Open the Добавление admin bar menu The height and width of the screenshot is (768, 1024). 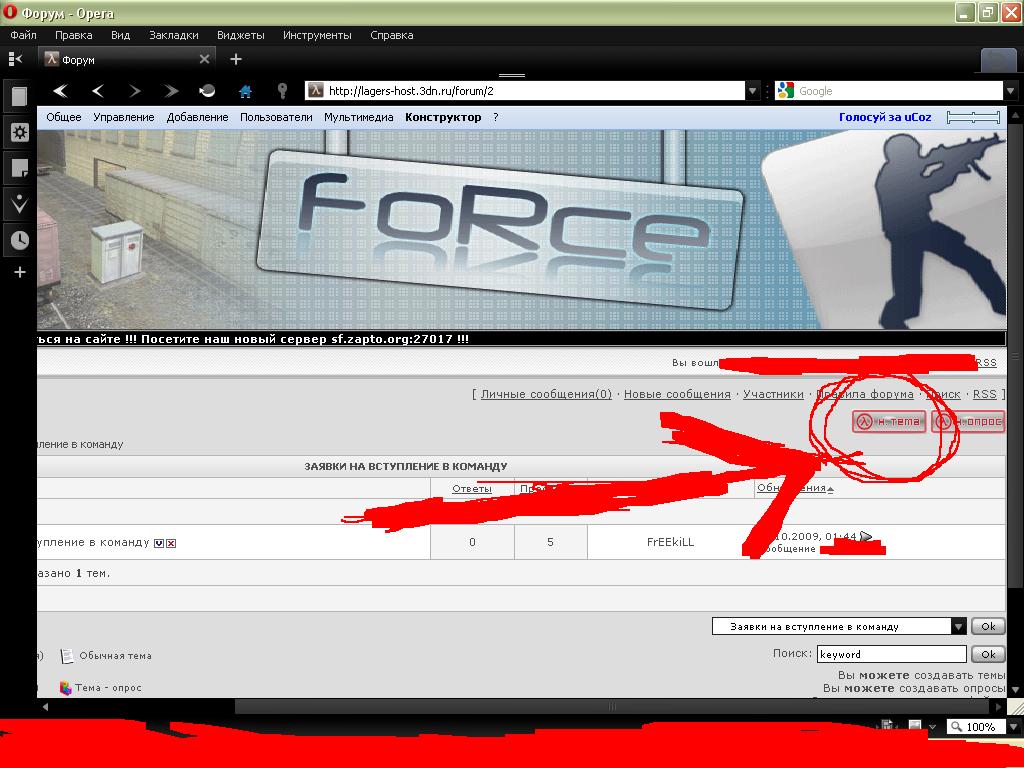197,118
